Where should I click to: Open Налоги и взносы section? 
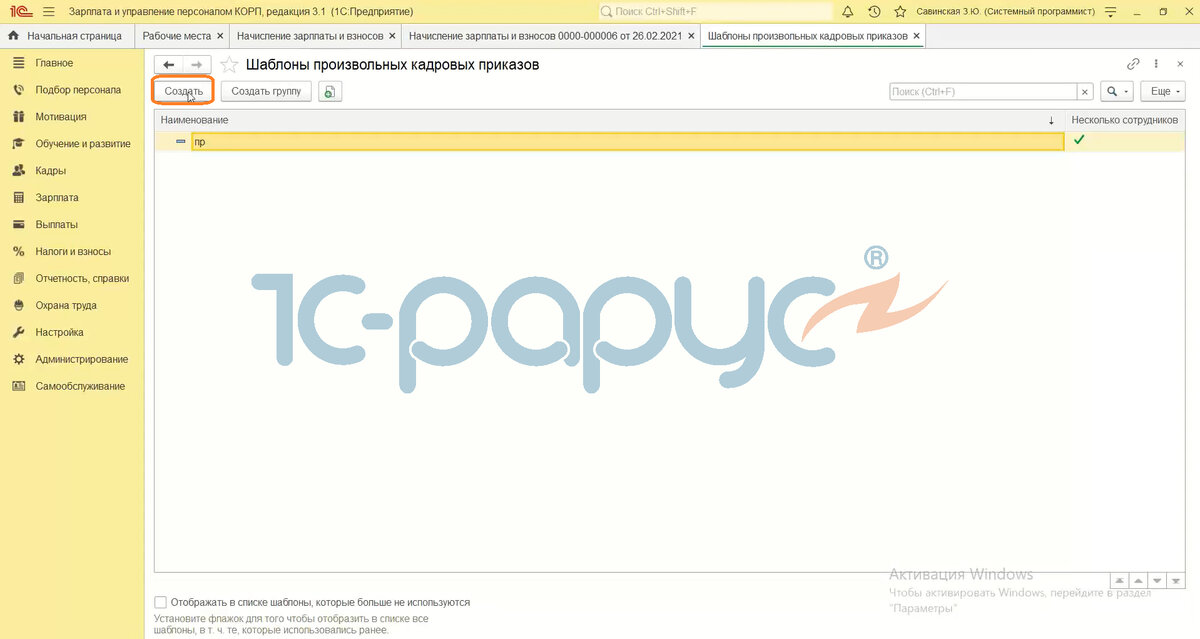click(73, 251)
